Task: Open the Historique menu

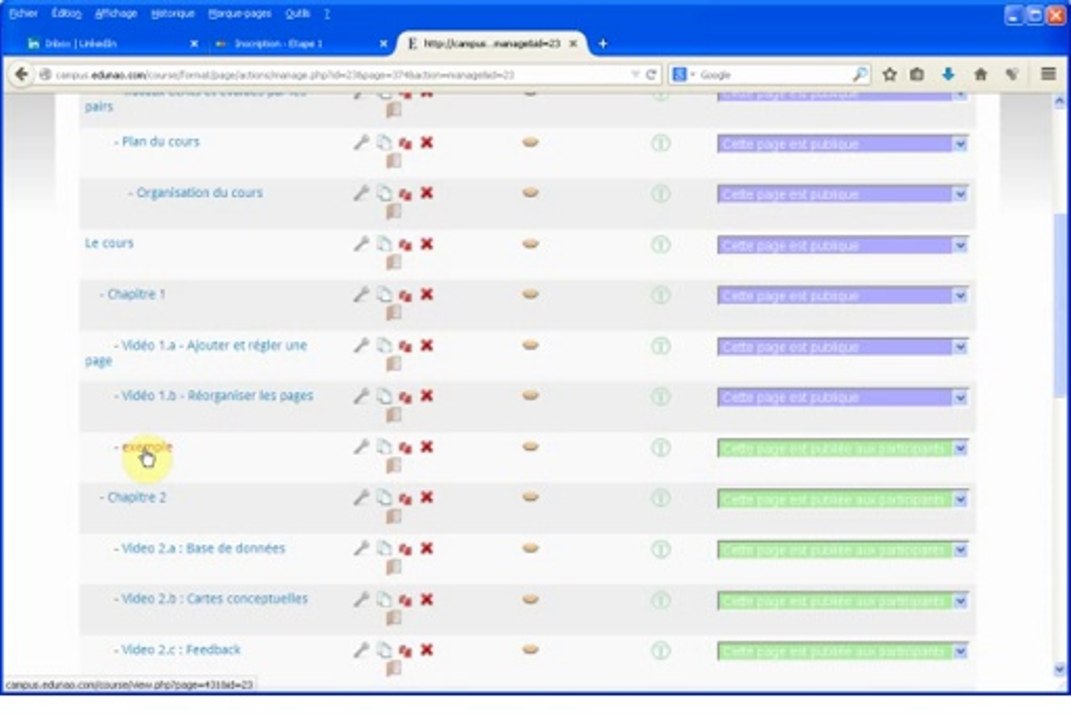Action: [172, 13]
